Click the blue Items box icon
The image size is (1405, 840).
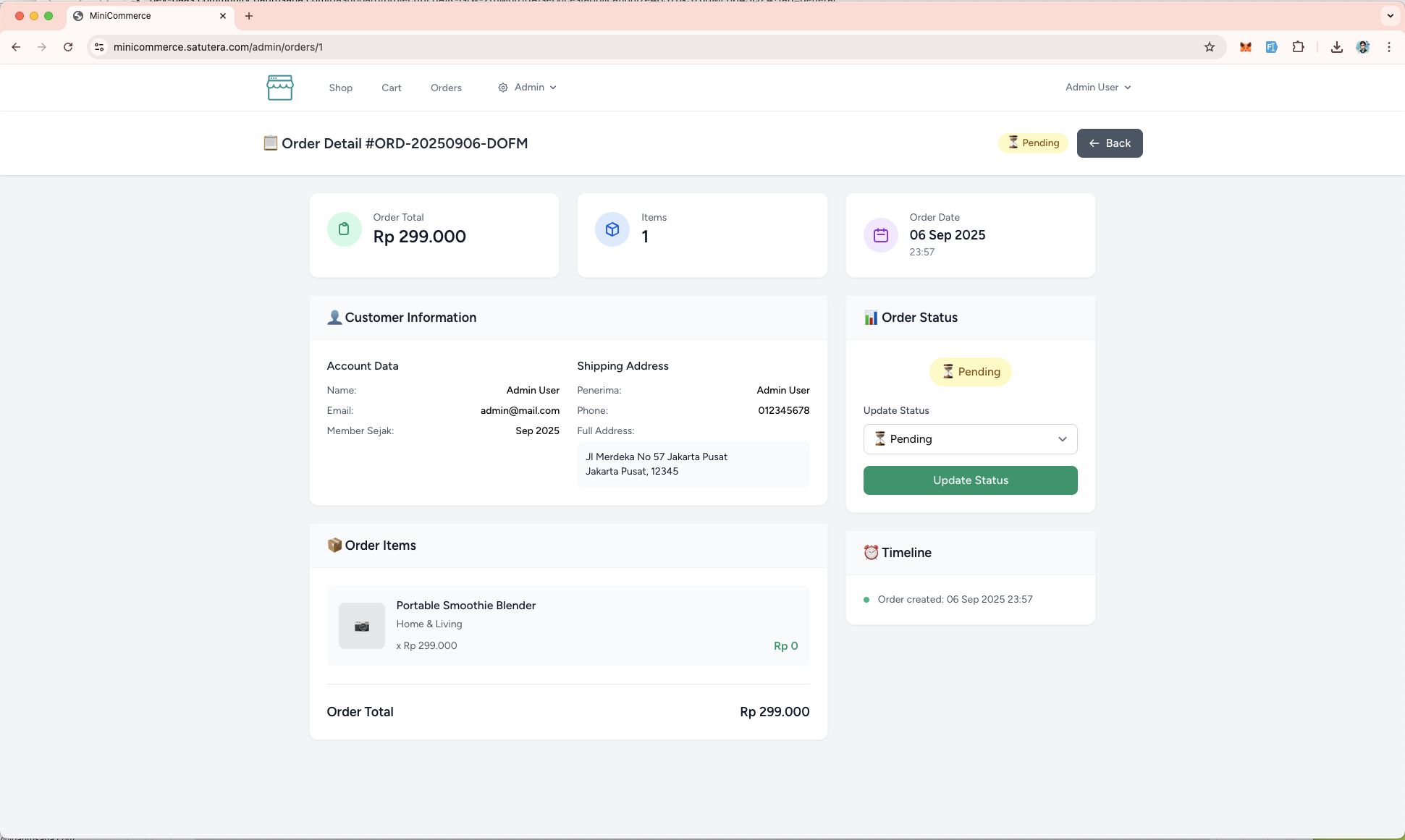612,229
